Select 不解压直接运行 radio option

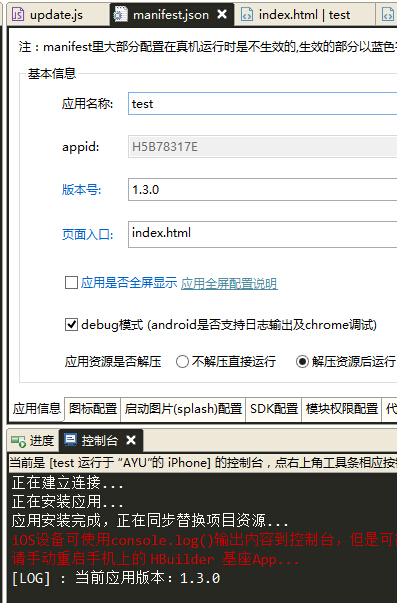[182, 361]
